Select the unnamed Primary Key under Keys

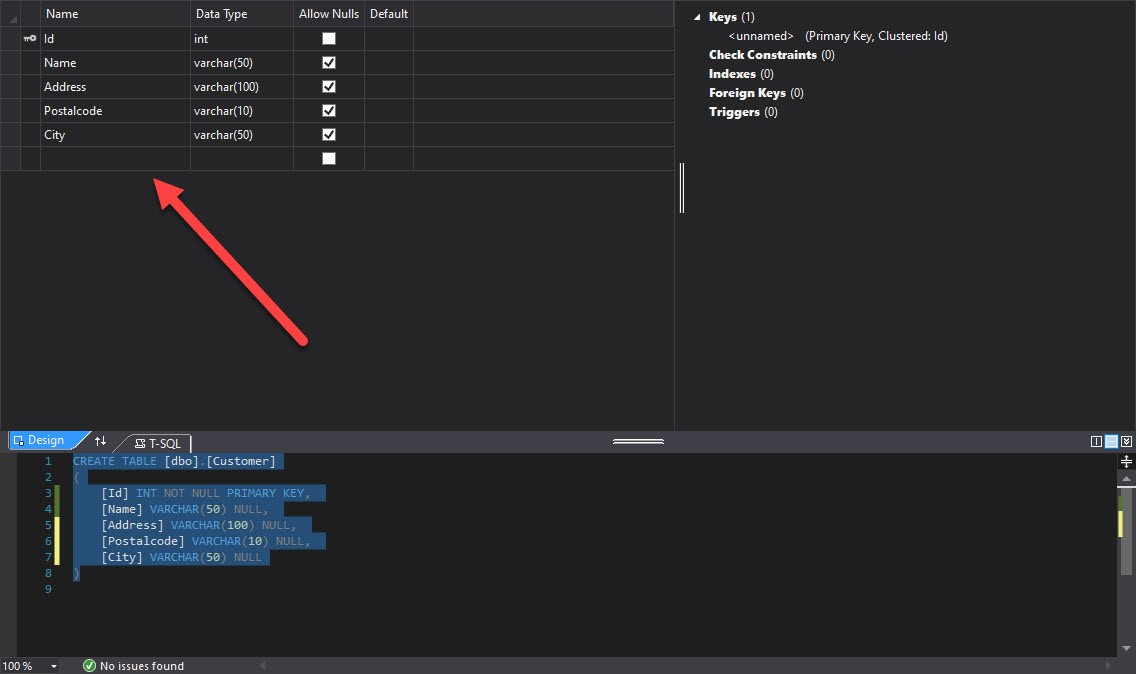pos(790,35)
